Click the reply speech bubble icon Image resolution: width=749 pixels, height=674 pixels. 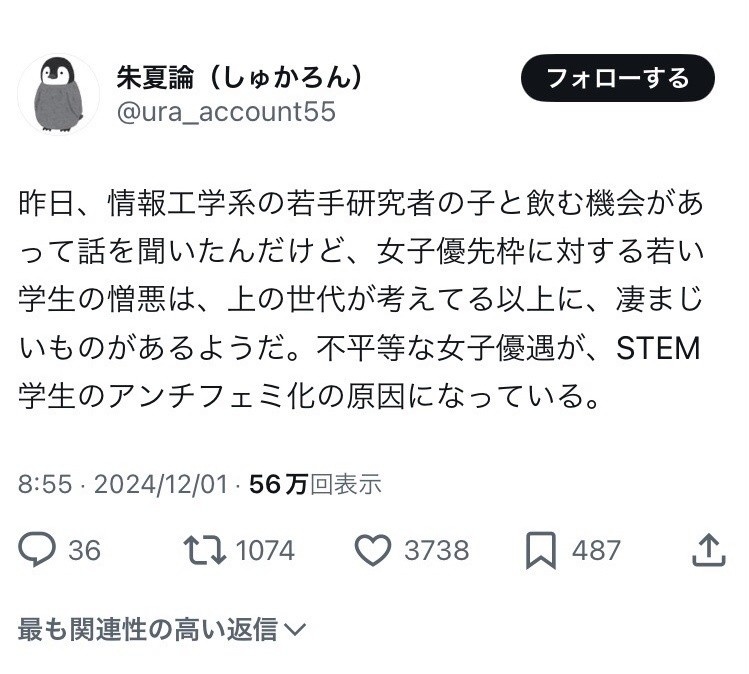point(37,549)
